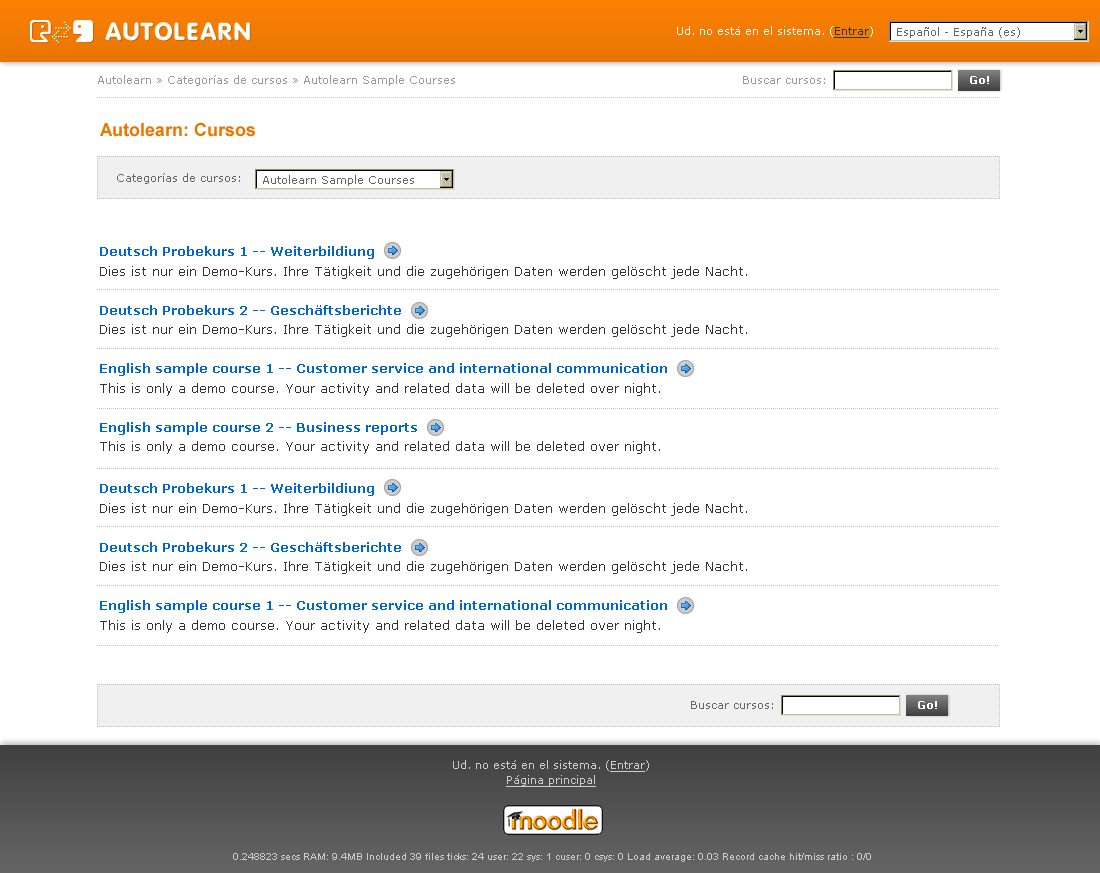Click arrow icon beside first English sample course 1

pyautogui.click(x=685, y=368)
